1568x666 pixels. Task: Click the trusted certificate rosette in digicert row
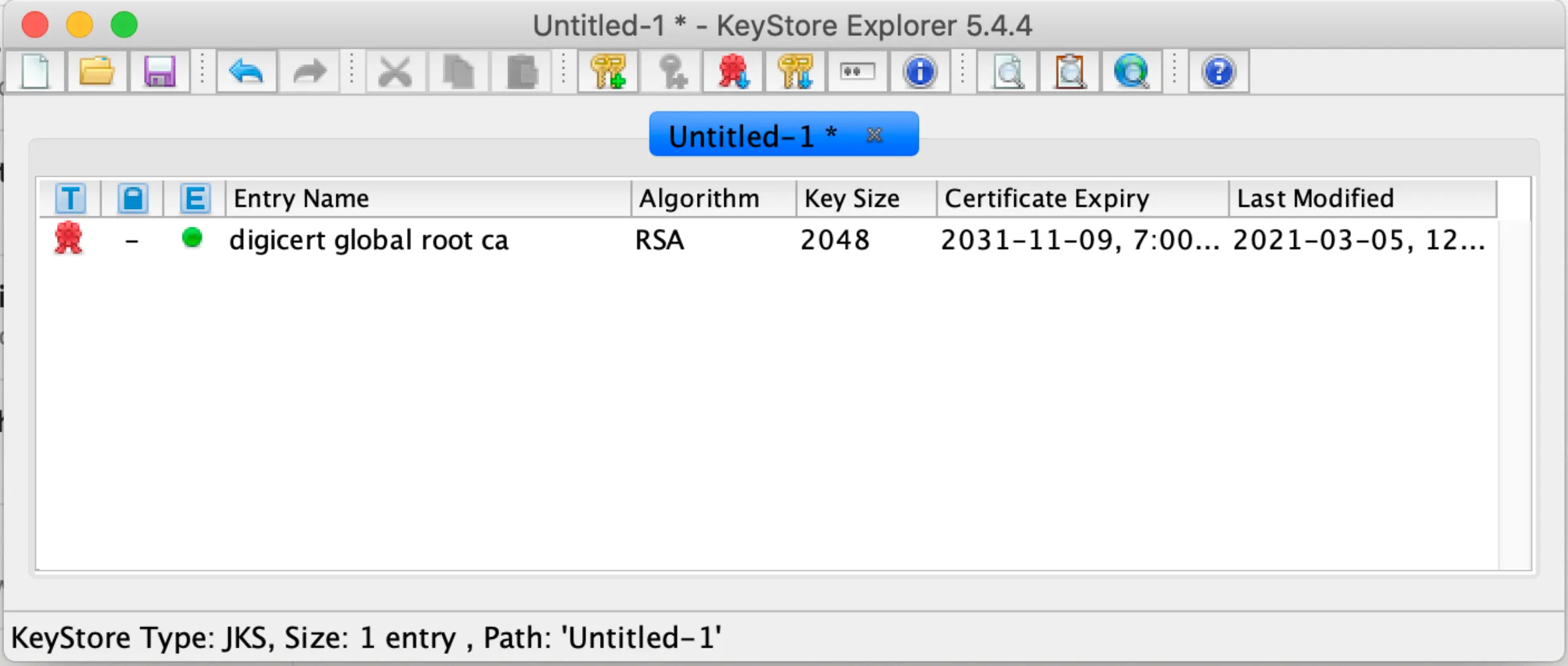68,238
